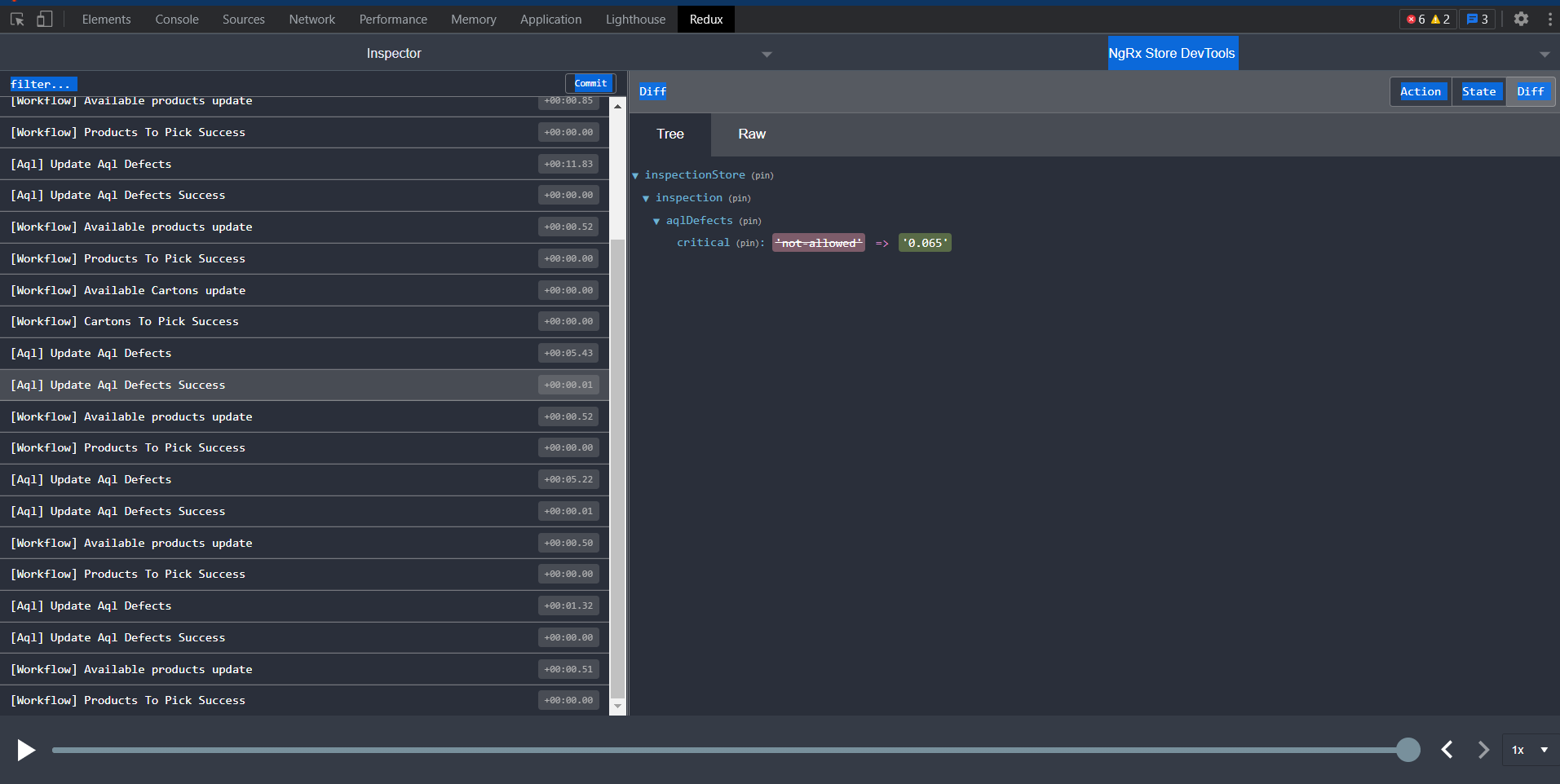Show the 6 errors counter
This screenshot has width=1560, height=784.
coord(1416,19)
